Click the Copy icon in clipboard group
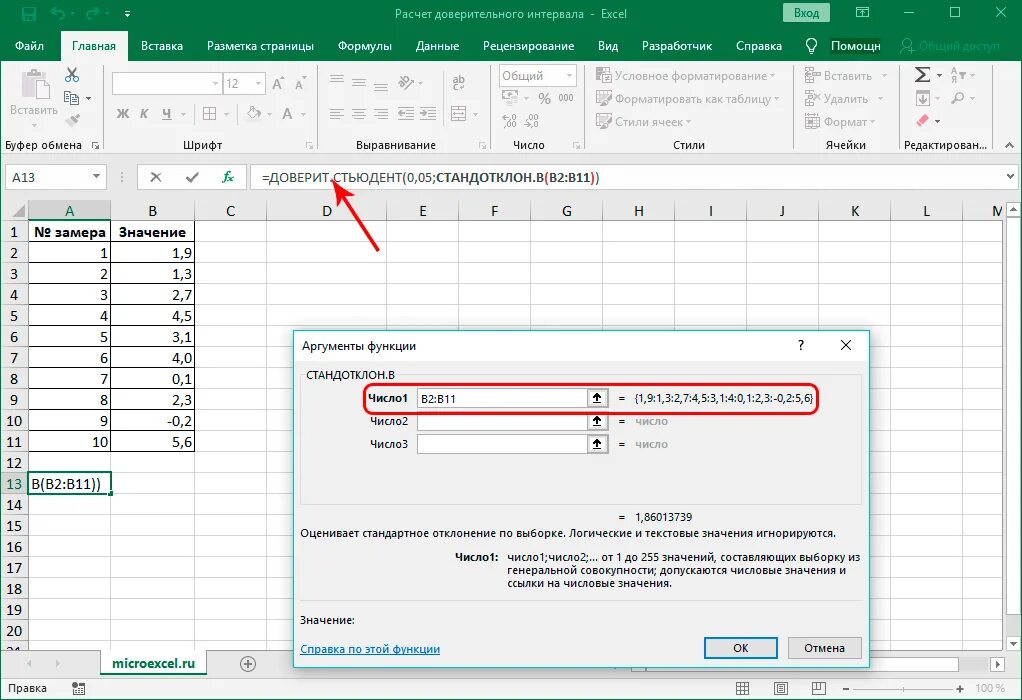This screenshot has width=1022, height=700. (71, 98)
